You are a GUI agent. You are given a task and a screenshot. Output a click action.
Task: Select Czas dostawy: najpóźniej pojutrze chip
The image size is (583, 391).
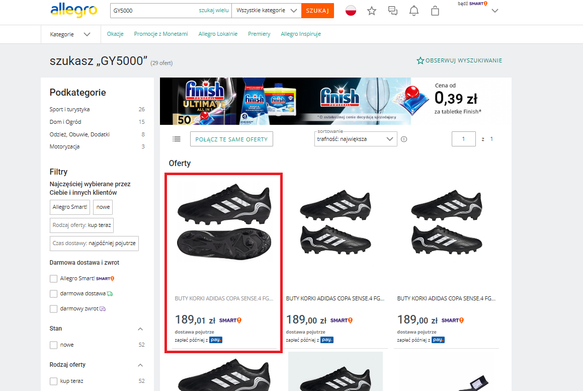click(x=94, y=243)
